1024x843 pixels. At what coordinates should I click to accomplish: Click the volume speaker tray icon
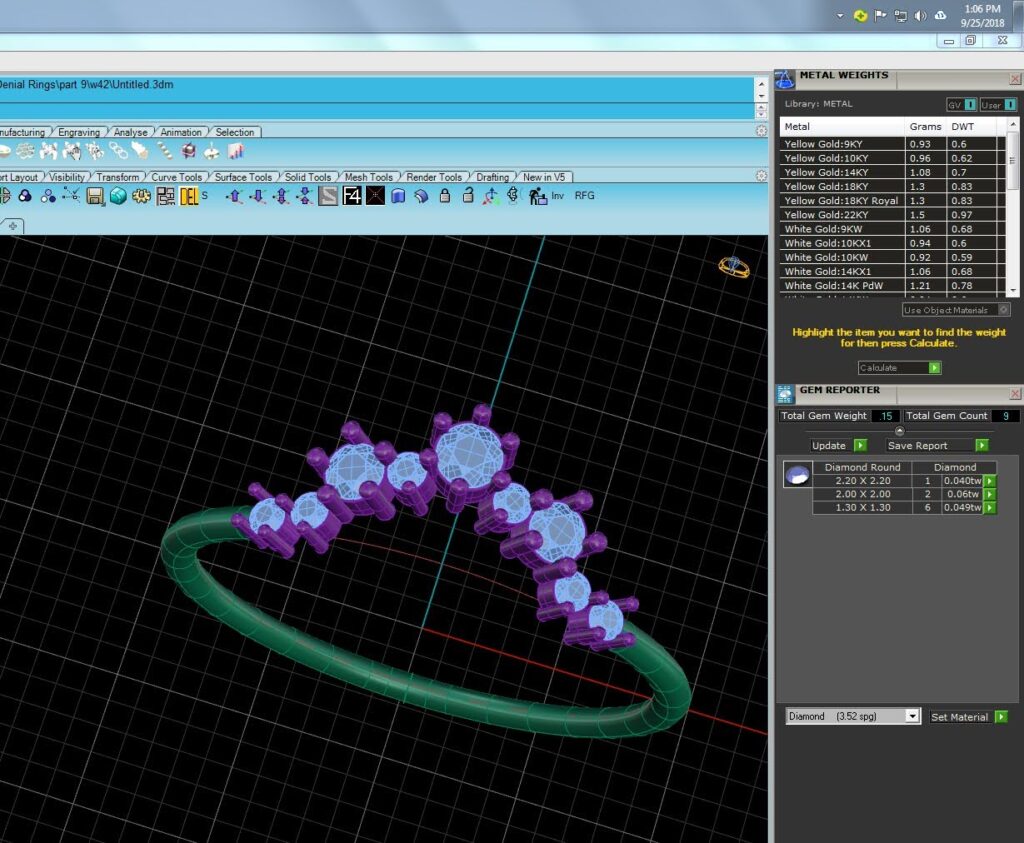[920, 16]
